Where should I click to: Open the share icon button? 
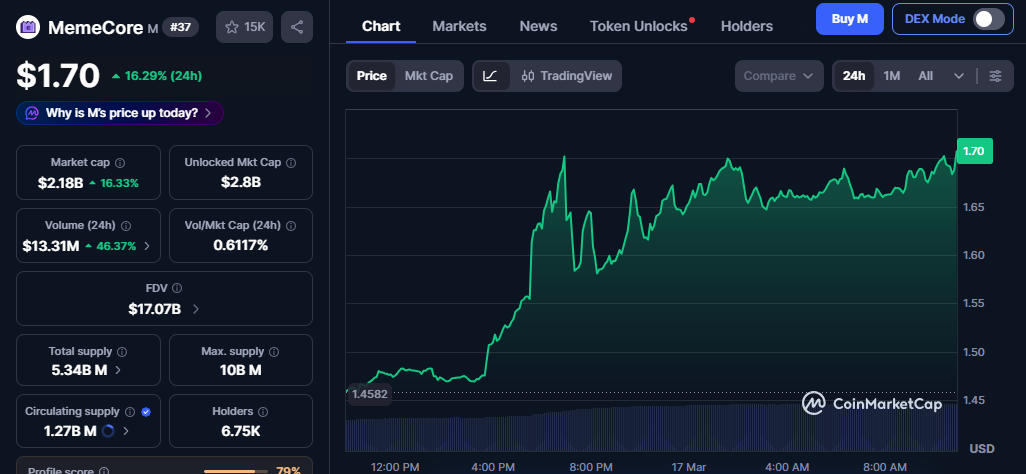(x=296, y=27)
